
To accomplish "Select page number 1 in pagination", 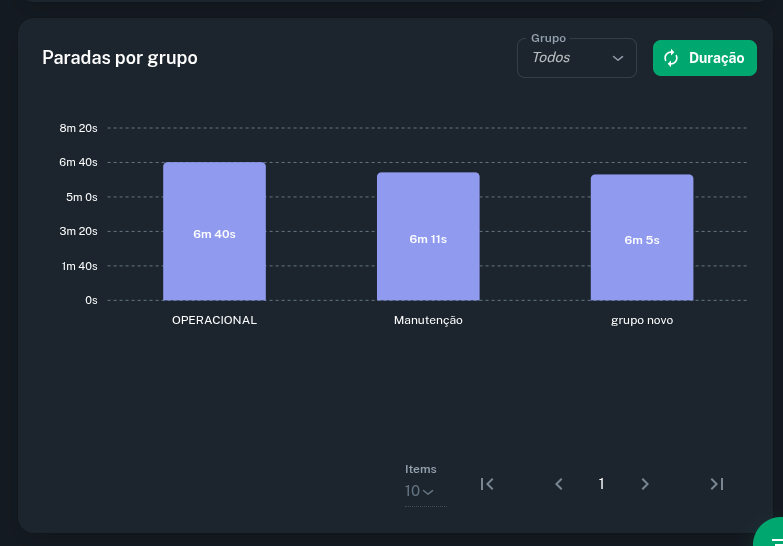I will click(x=601, y=484).
